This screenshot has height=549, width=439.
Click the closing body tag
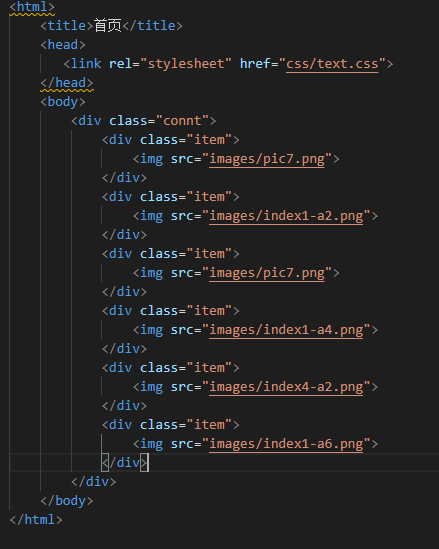click(67, 501)
